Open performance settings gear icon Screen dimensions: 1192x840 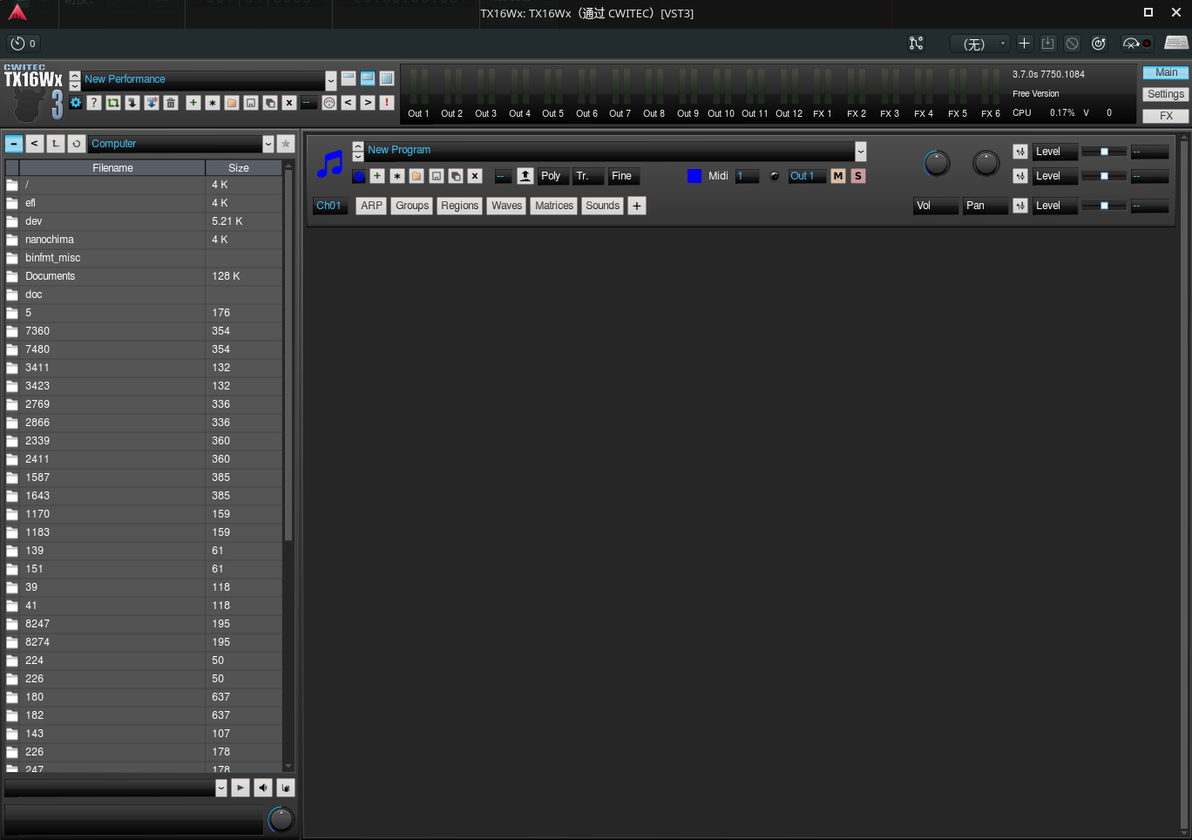tap(75, 103)
